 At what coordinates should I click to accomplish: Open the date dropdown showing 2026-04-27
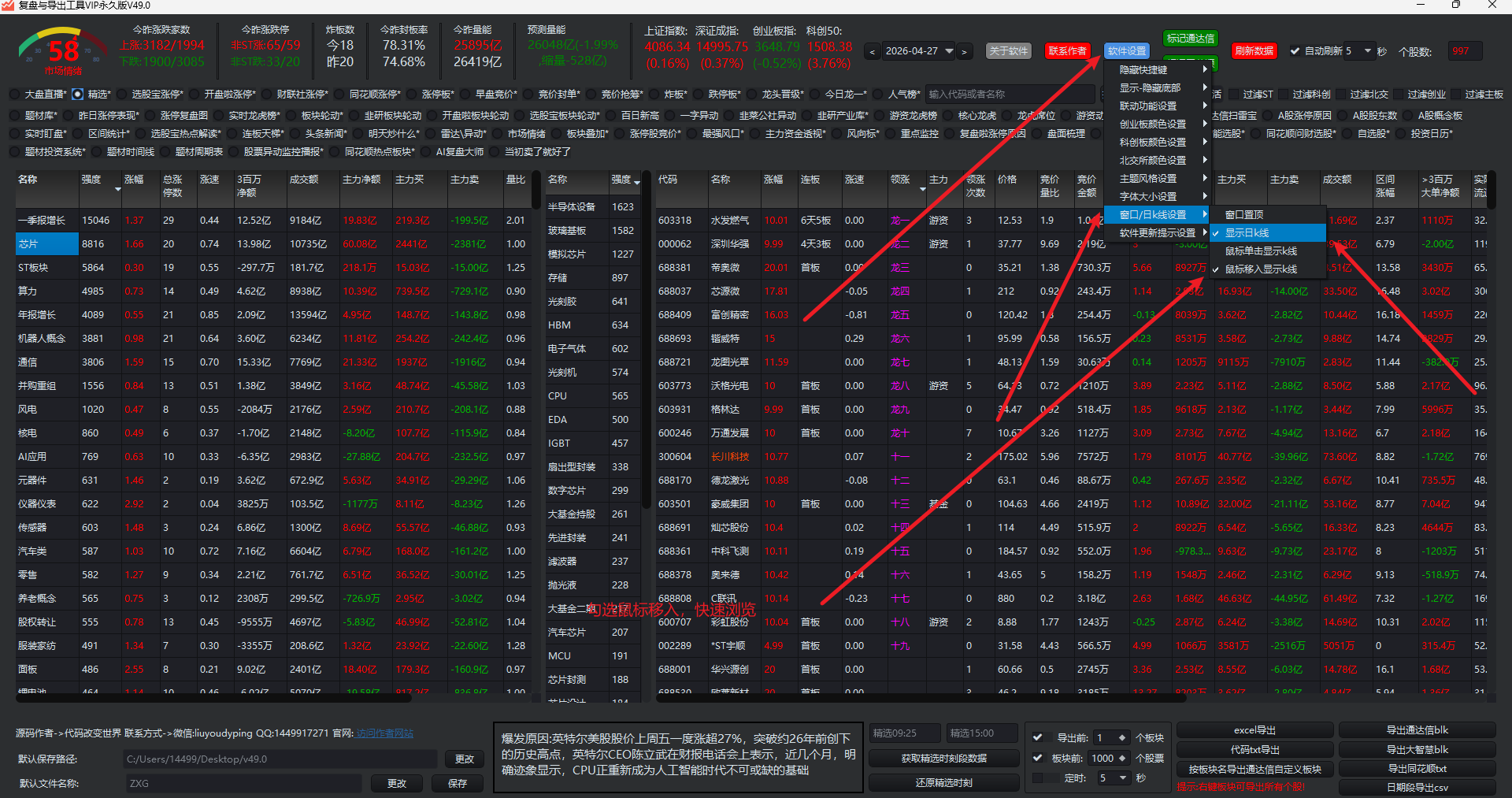click(949, 51)
